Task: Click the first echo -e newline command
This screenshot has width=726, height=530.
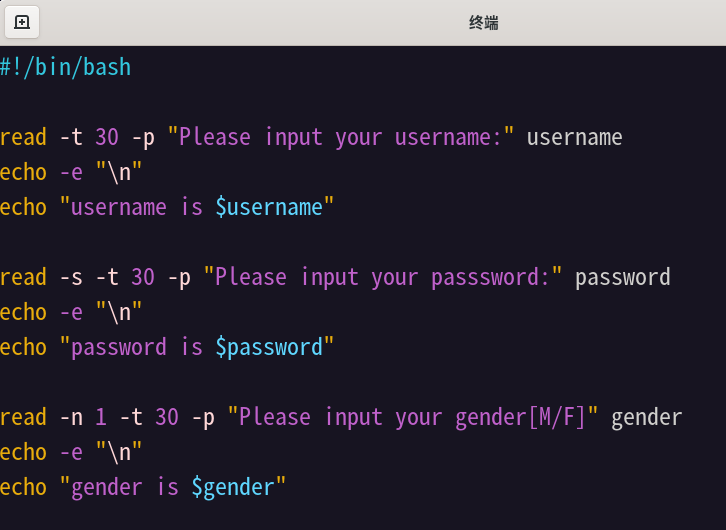Action: coord(71,173)
